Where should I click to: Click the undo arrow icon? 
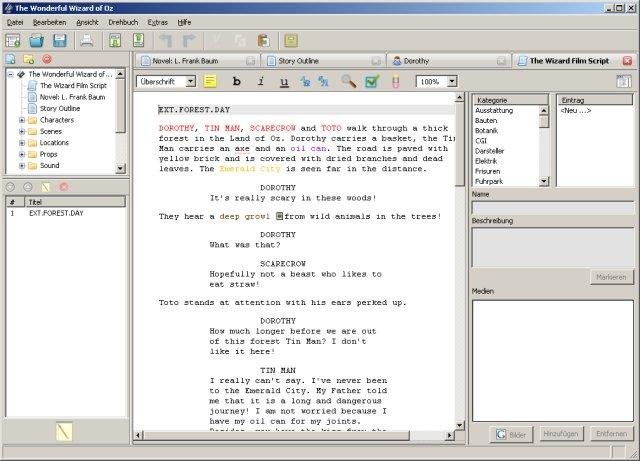(x=166, y=41)
